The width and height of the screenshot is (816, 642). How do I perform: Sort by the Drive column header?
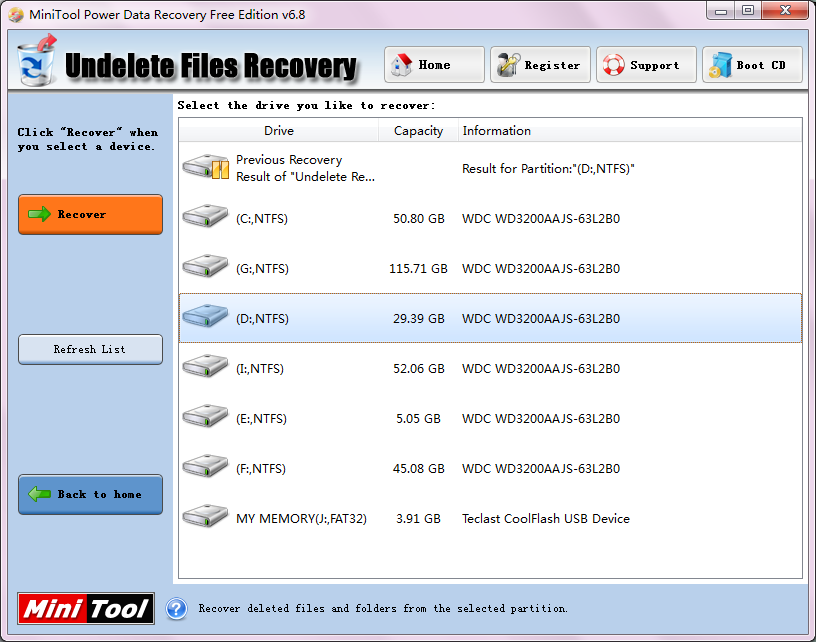coord(278,131)
